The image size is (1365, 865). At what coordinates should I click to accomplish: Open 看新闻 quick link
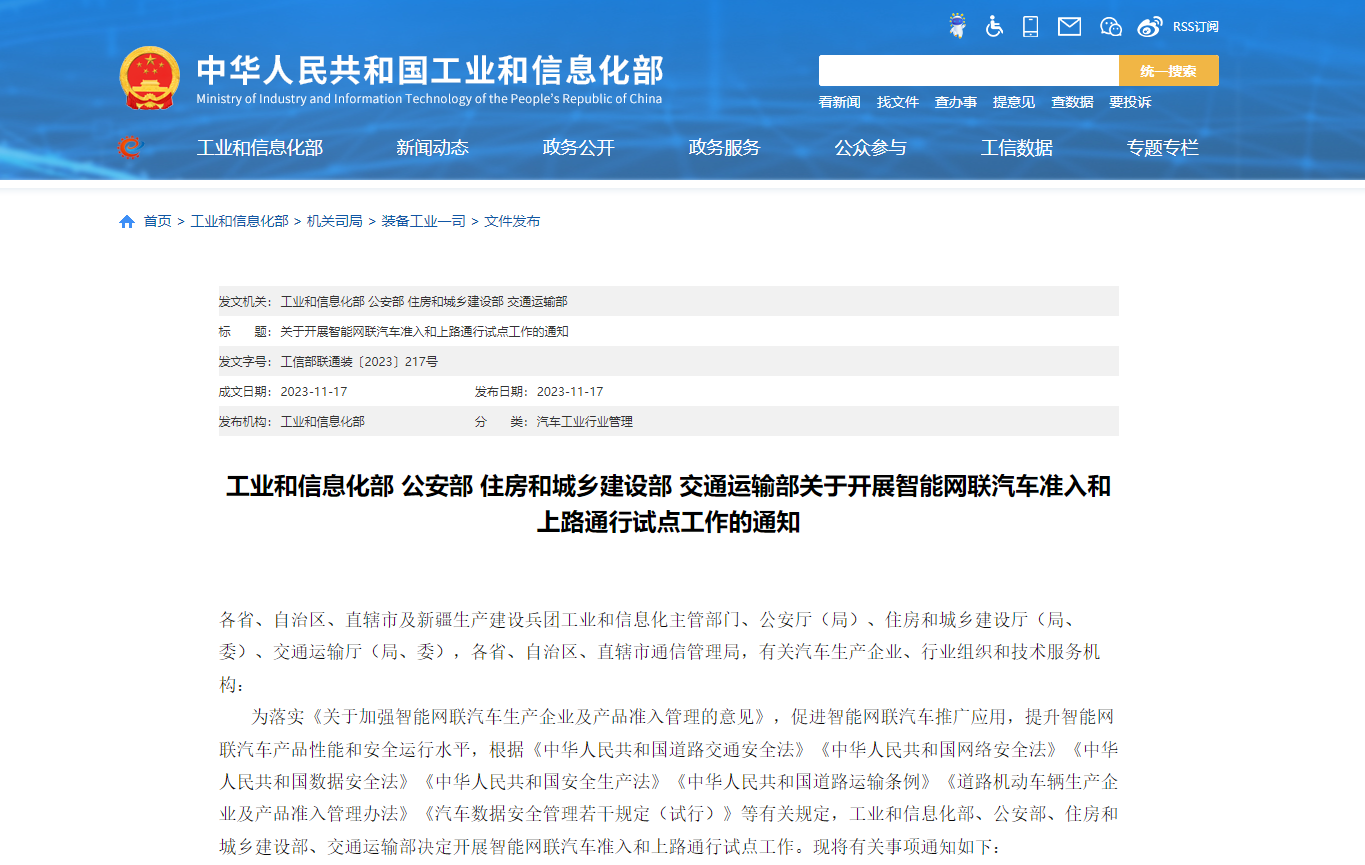click(839, 102)
